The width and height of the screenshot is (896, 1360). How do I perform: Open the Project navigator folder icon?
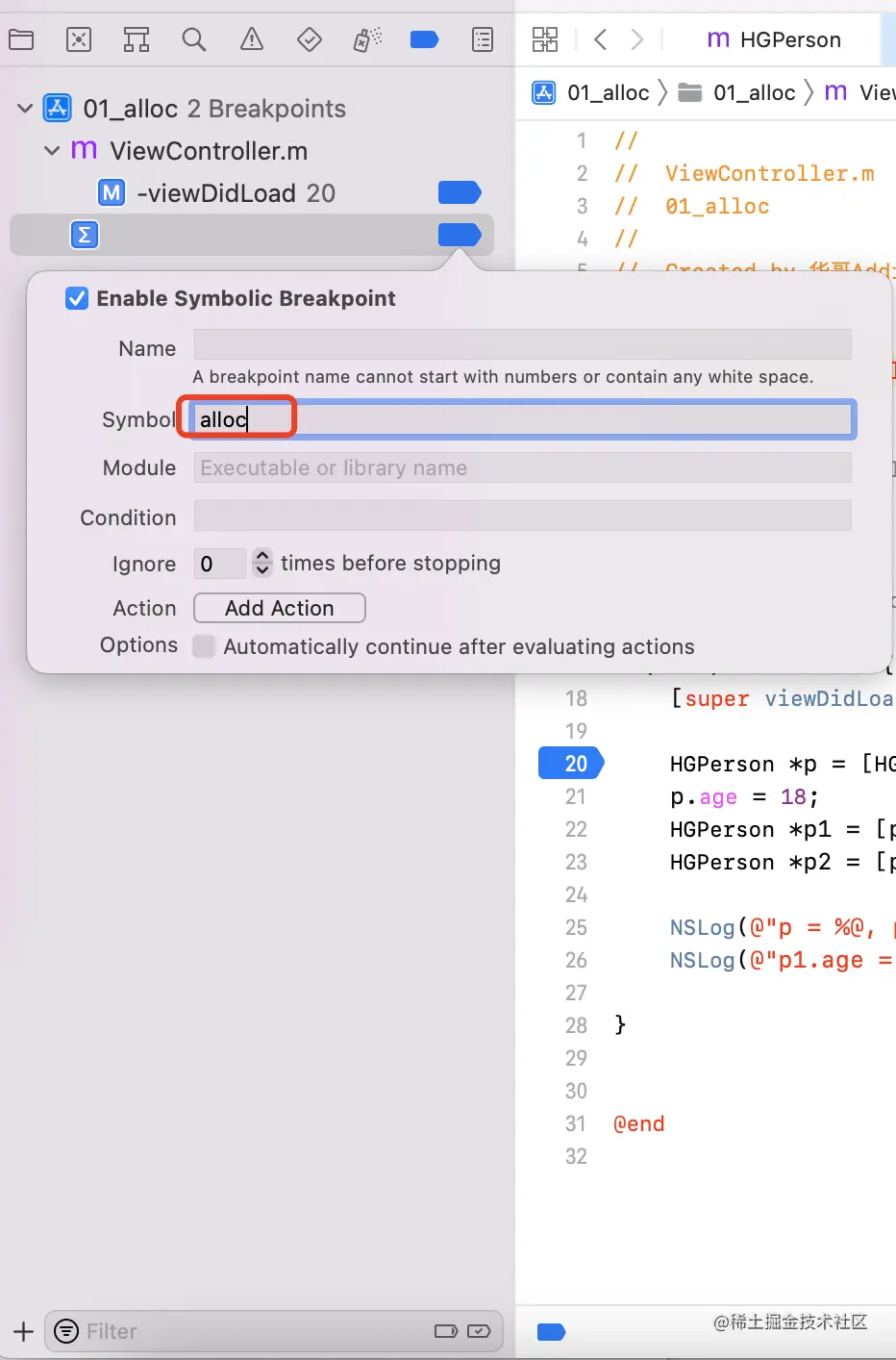[x=21, y=39]
